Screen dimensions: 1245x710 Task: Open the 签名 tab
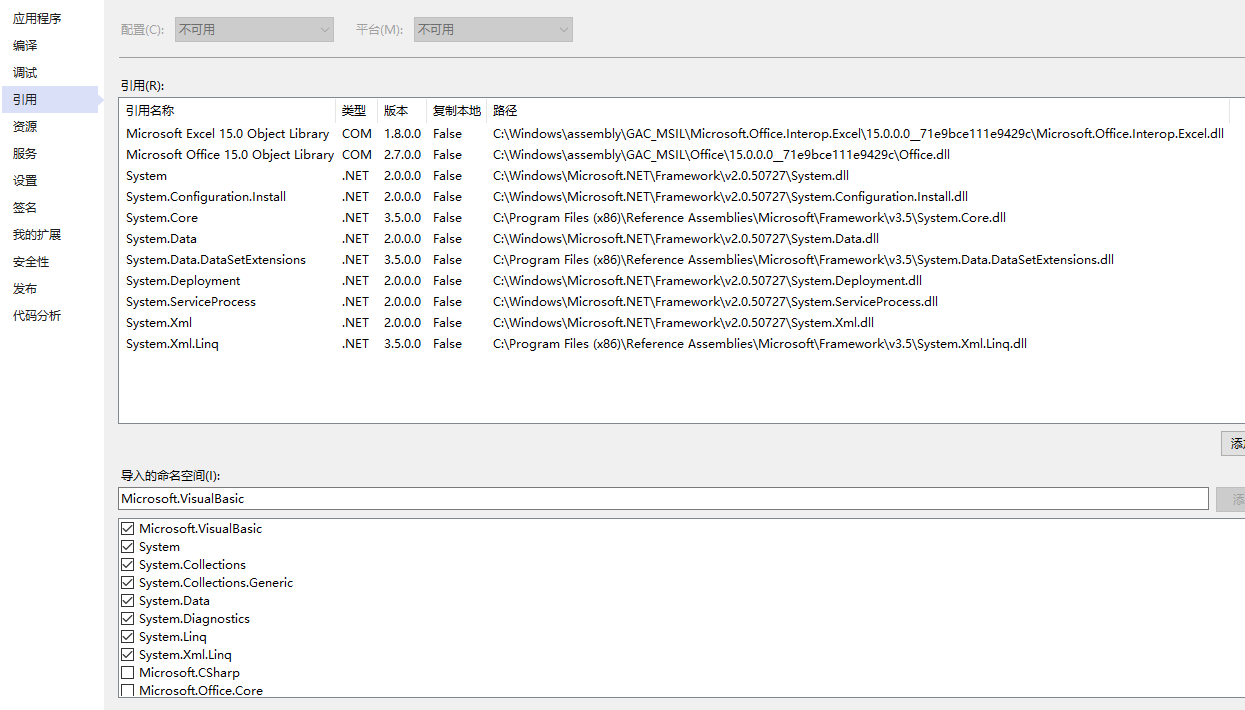(25, 208)
